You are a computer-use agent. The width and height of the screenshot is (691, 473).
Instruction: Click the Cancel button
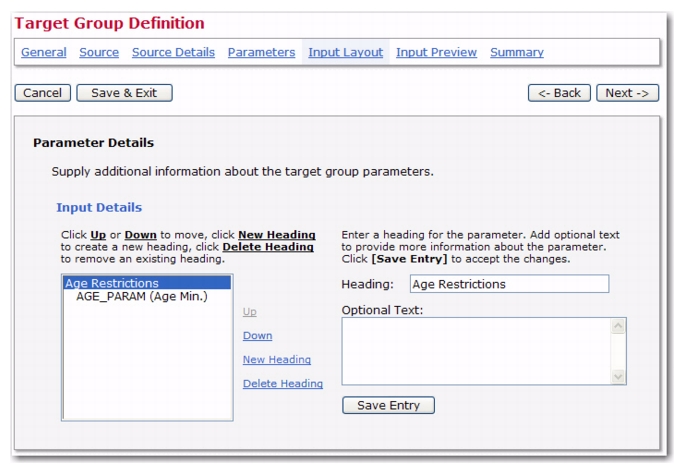pos(42,93)
